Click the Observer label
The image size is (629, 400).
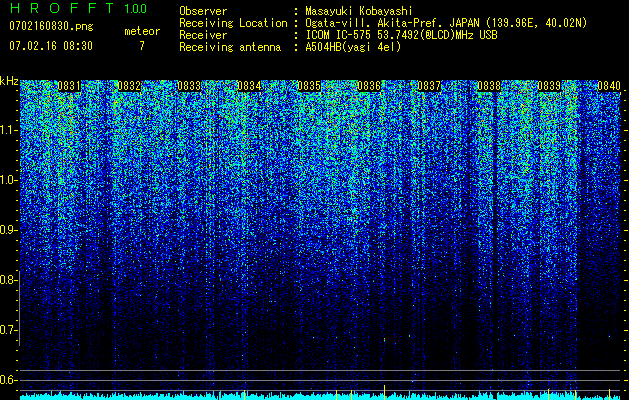coord(203,11)
